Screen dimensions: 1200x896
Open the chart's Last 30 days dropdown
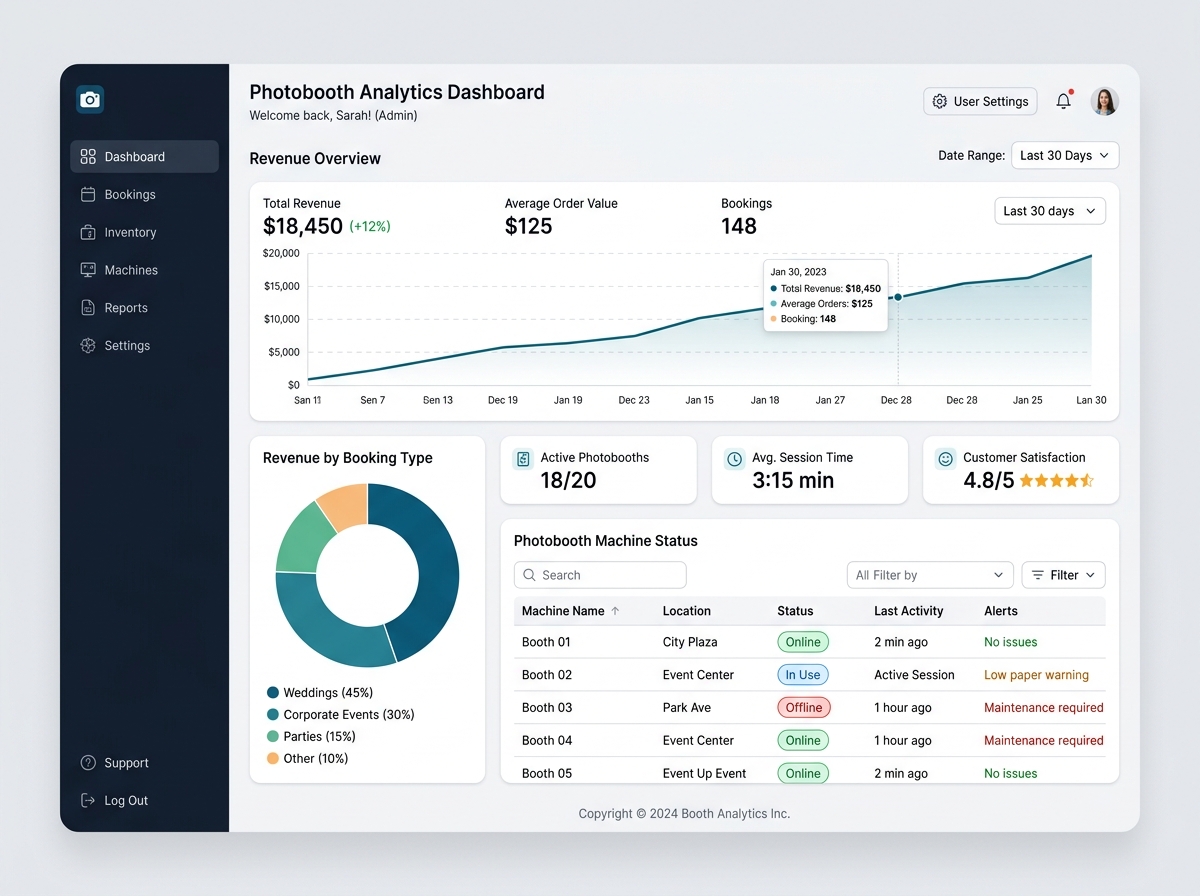tap(1050, 211)
